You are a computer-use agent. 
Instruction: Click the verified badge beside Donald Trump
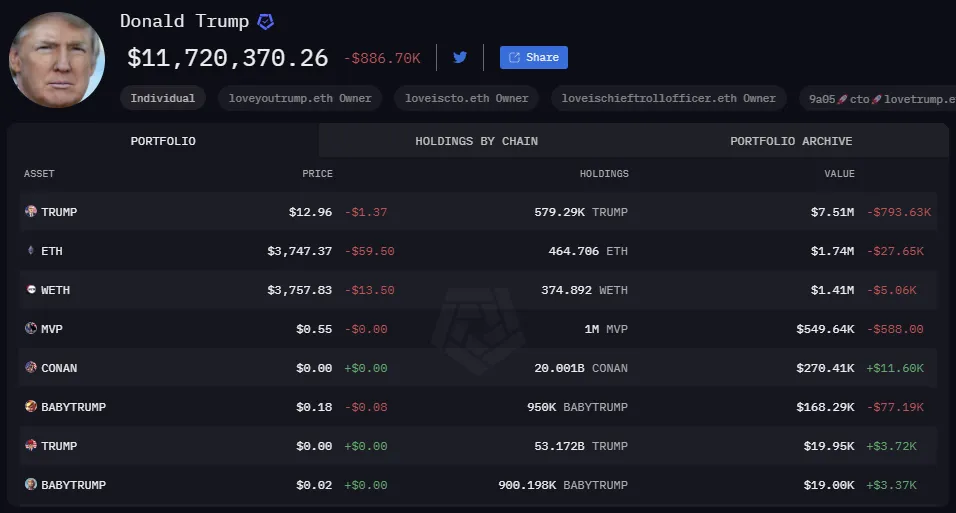tap(266, 21)
